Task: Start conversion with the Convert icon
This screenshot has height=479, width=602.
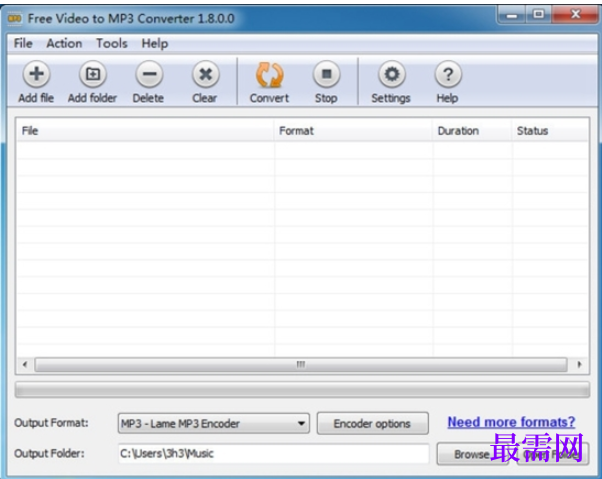Action: (x=270, y=74)
